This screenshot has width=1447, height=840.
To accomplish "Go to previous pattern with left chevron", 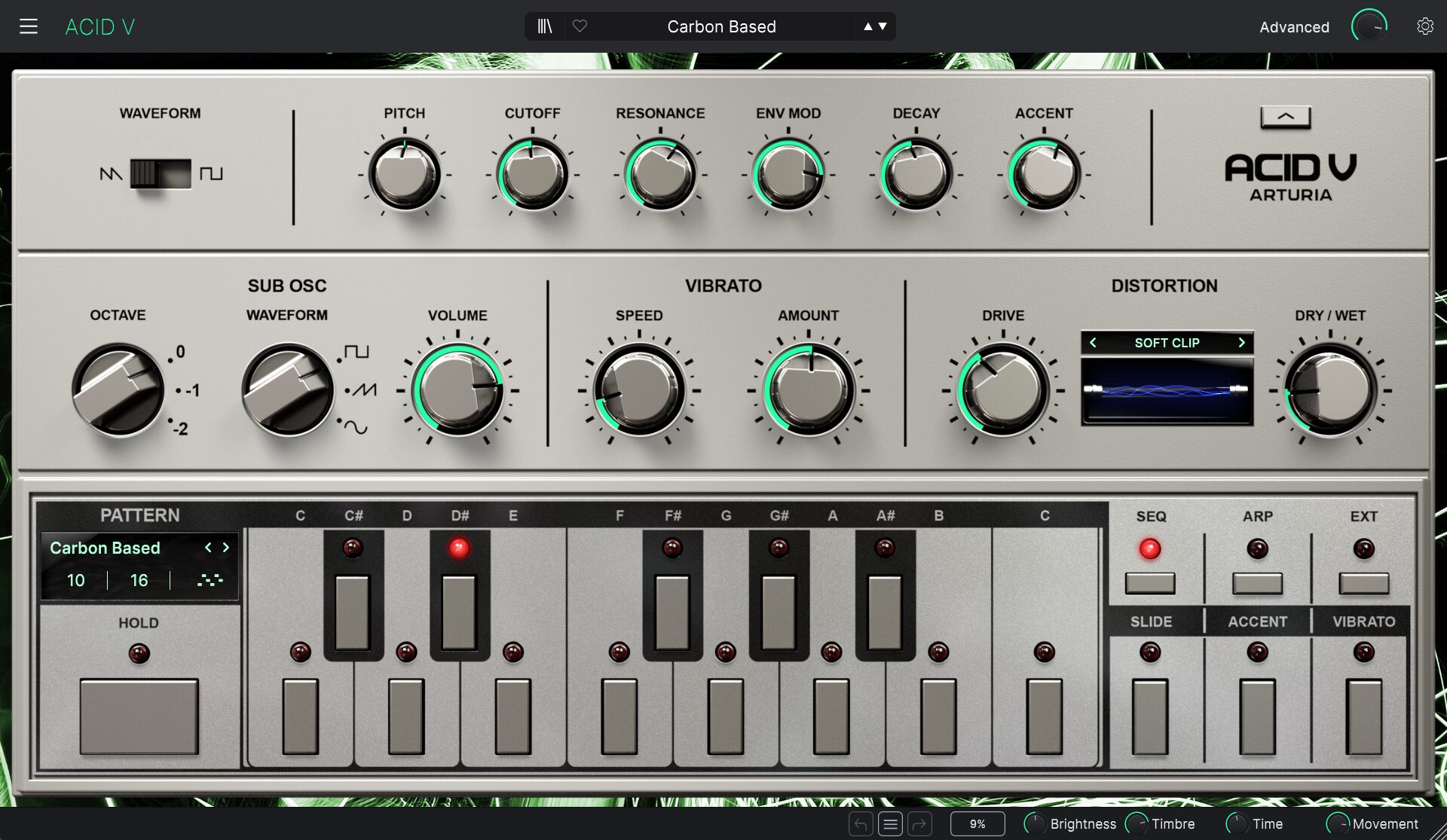I will point(208,548).
